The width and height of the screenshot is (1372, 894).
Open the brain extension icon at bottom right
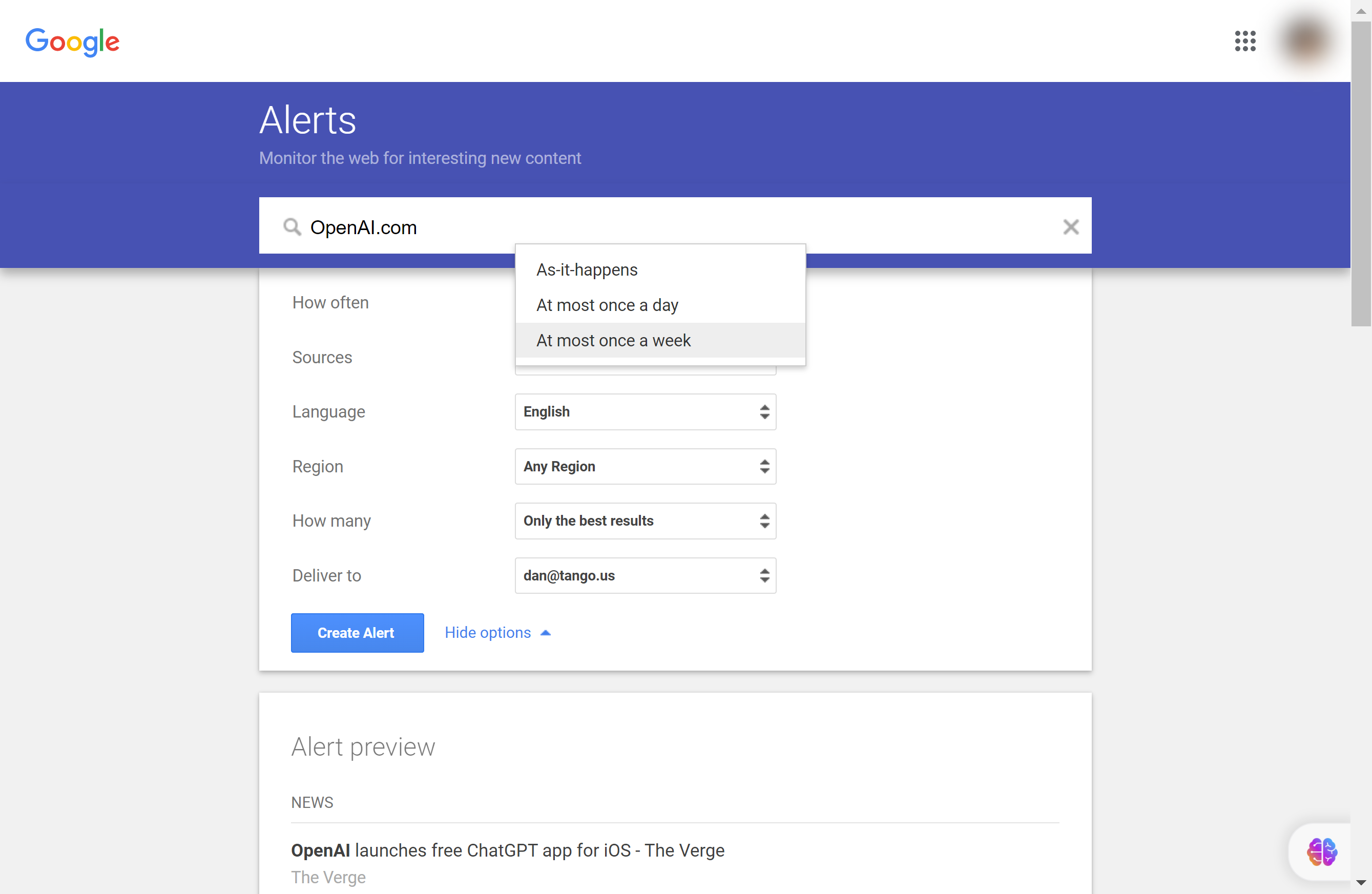pyautogui.click(x=1322, y=851)
